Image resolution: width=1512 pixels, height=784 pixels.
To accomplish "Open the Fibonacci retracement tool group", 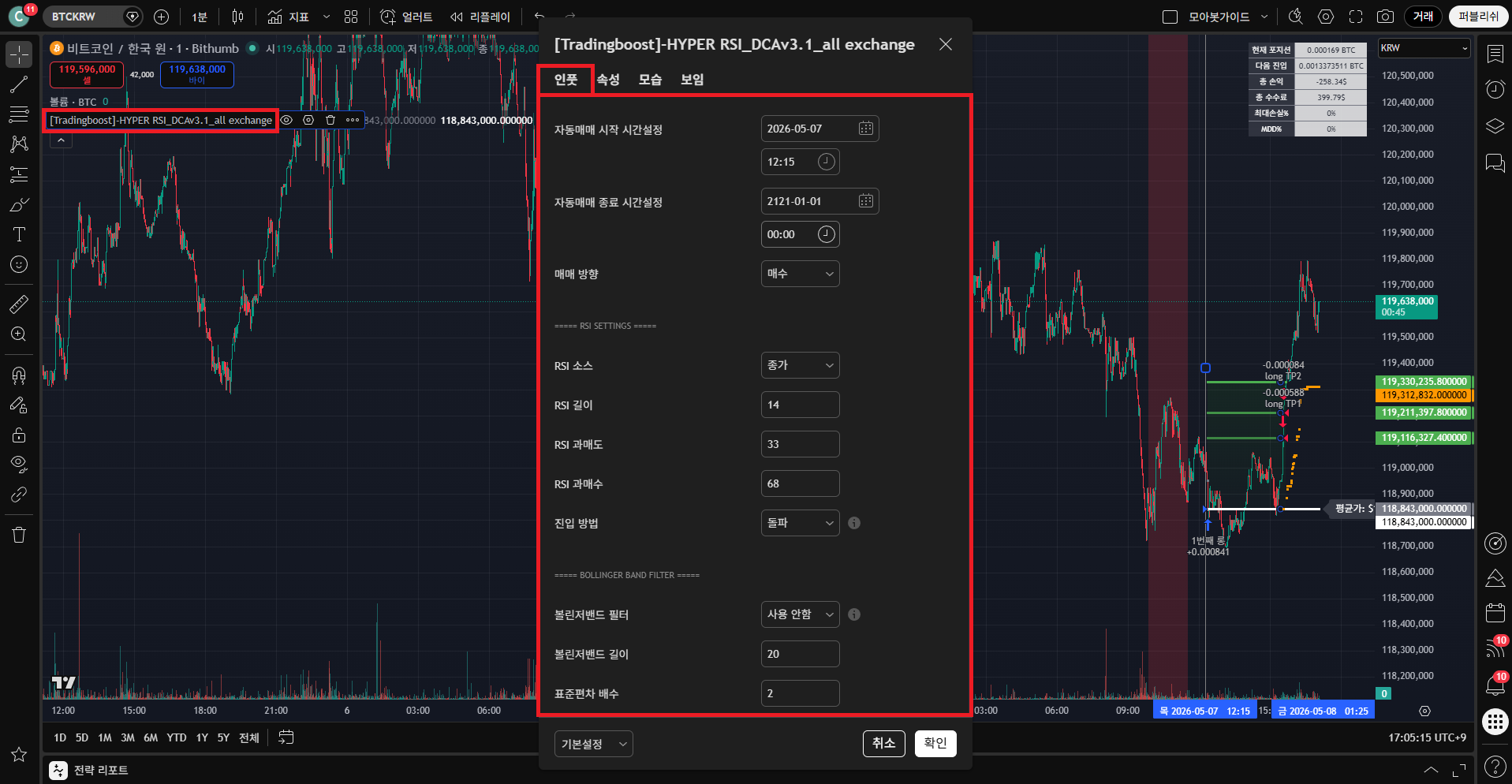I will pyautogui.click(x=19, y=114).
